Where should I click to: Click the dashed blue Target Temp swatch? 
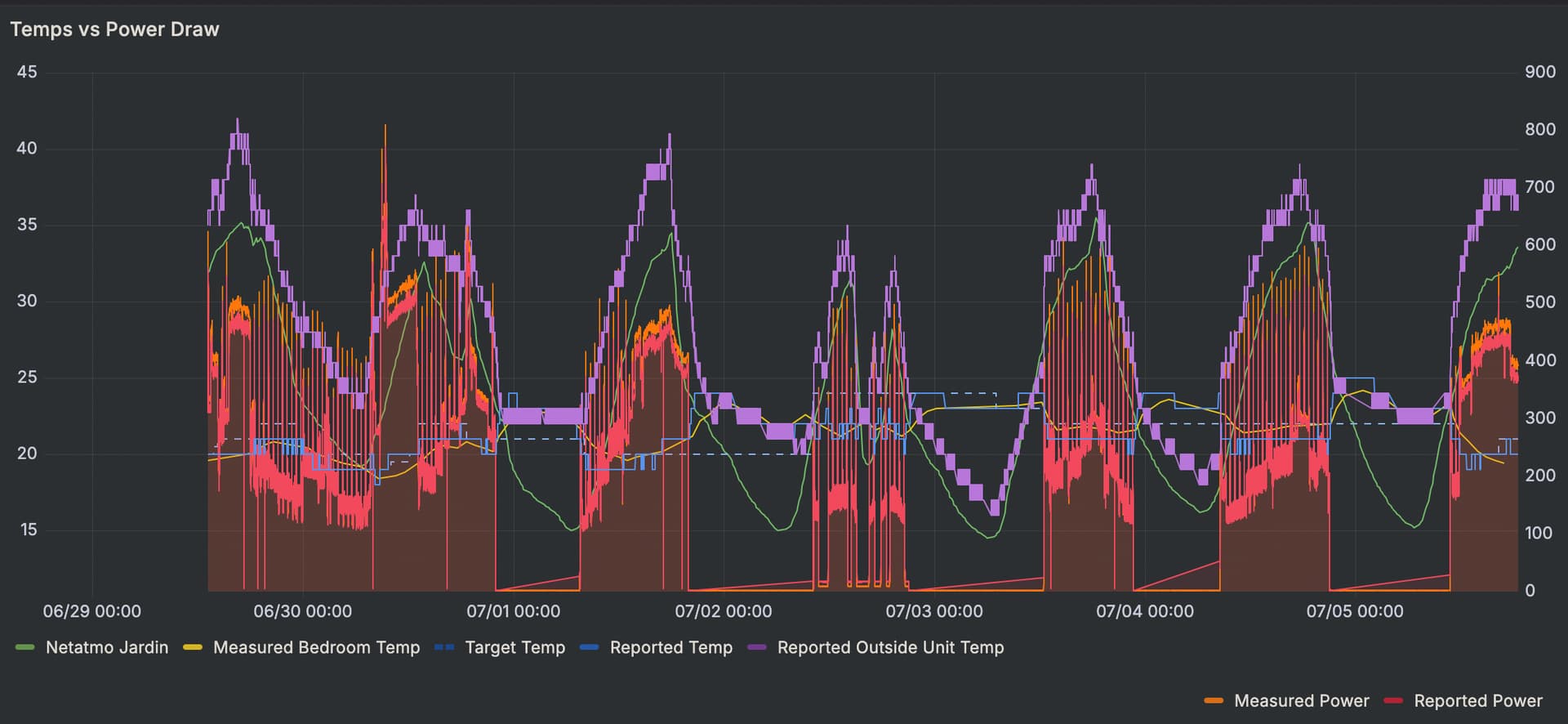click(x=444, y=647)
